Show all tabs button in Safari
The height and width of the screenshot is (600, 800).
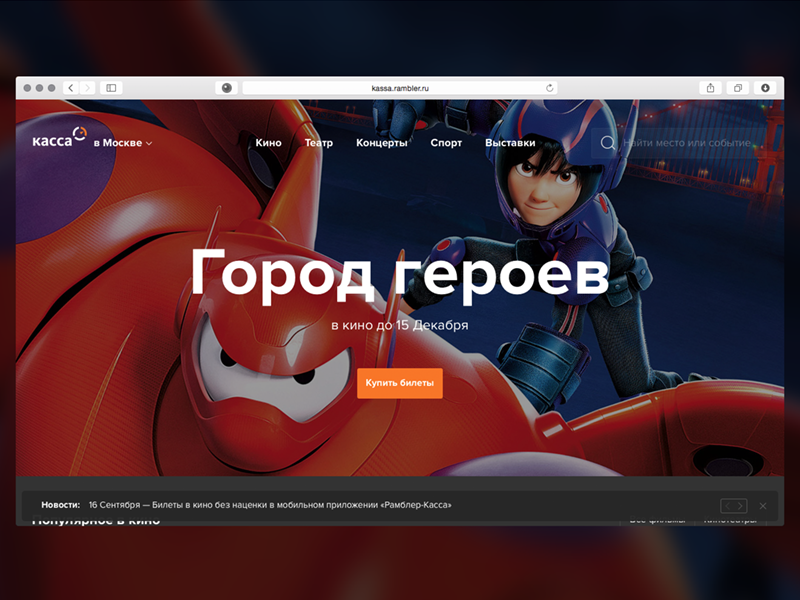(738, 88)
